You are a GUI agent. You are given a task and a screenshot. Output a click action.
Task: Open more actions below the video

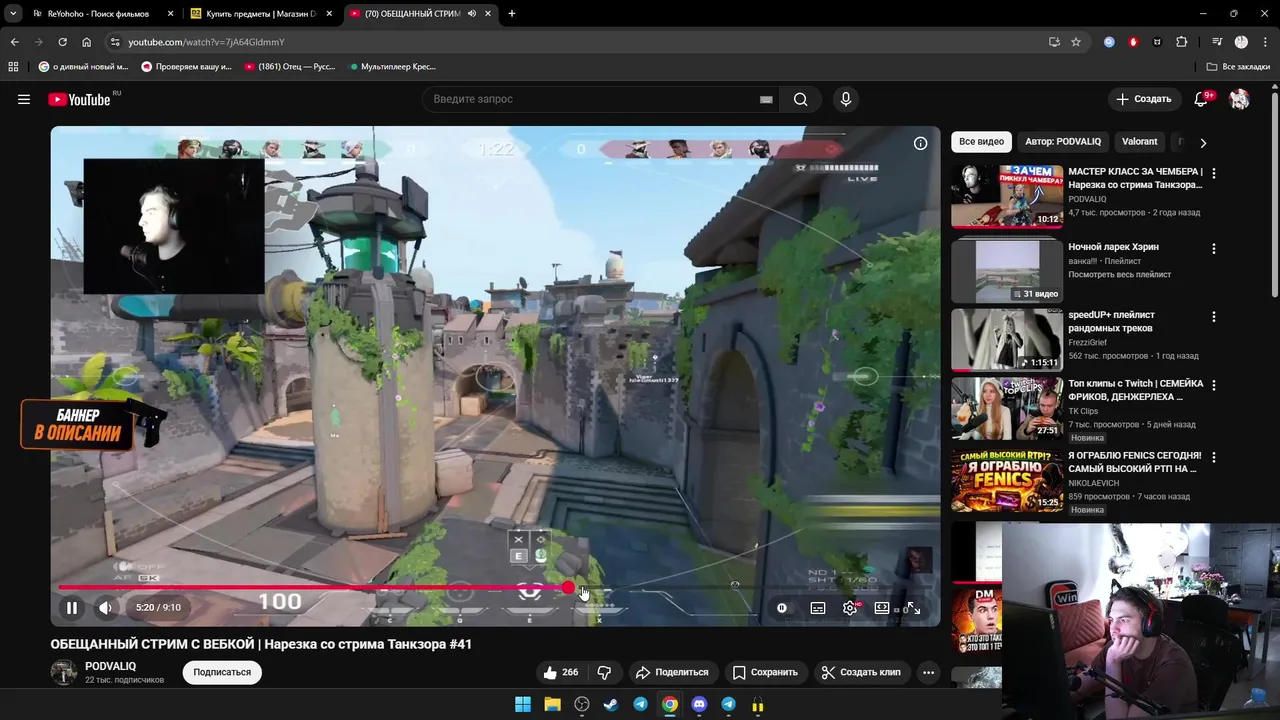[928, 672]
